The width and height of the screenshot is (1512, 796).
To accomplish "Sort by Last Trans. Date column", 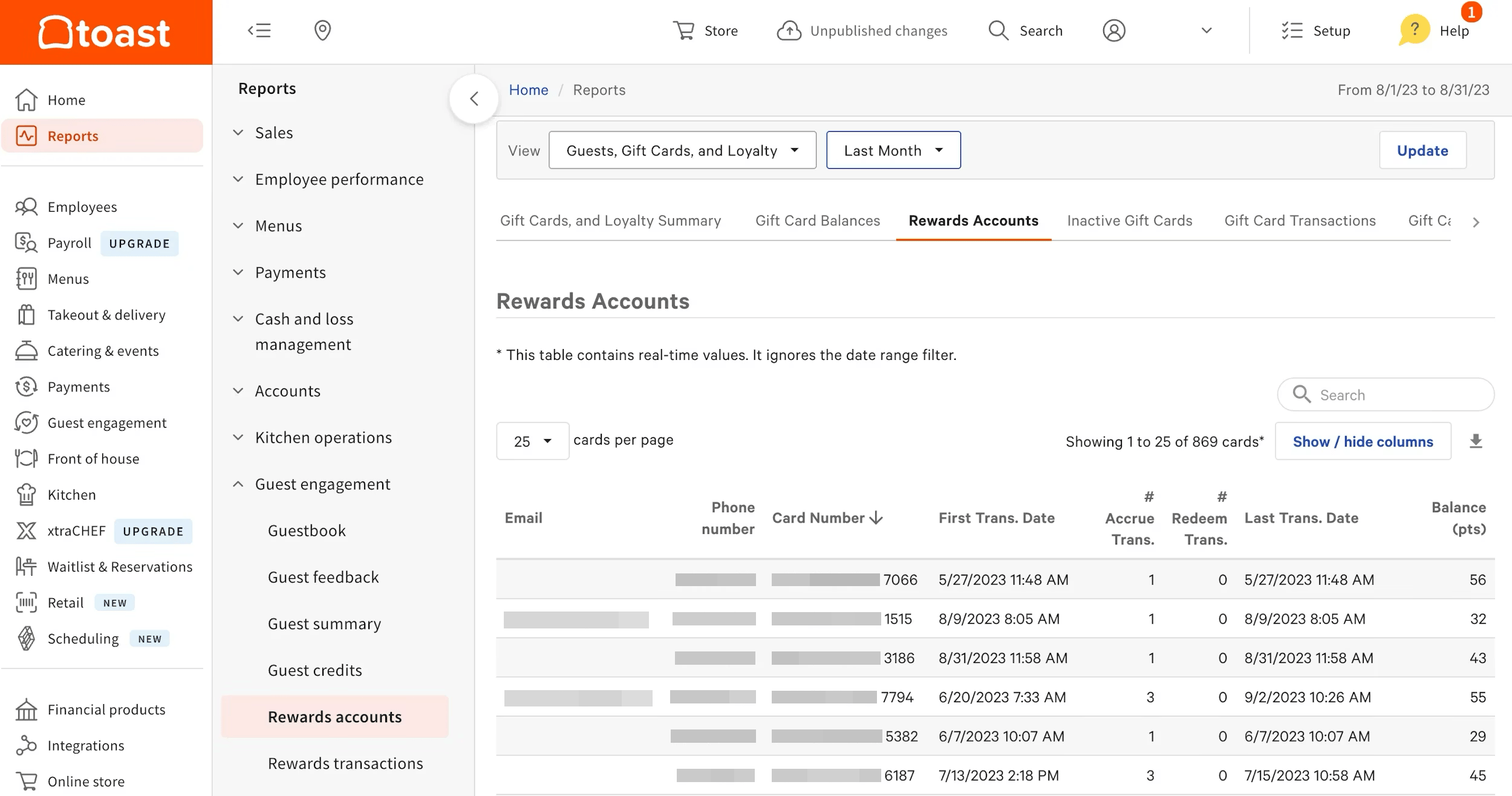I will tap(1301, 518).
